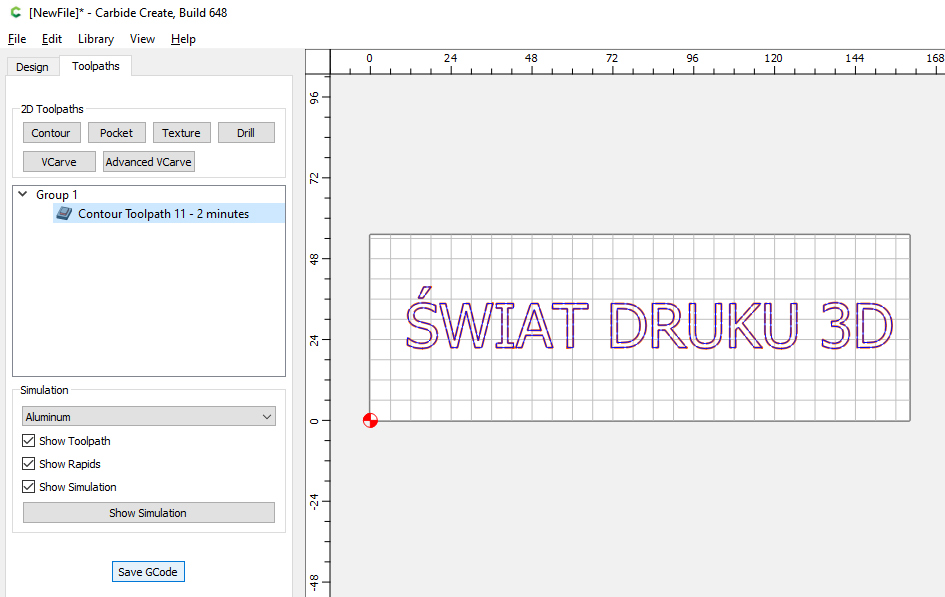This screenshot has width=945, height=597.
Task: Click the toolpath icon beside Contour Toolpath 11
Action: (x=64, y=213)
